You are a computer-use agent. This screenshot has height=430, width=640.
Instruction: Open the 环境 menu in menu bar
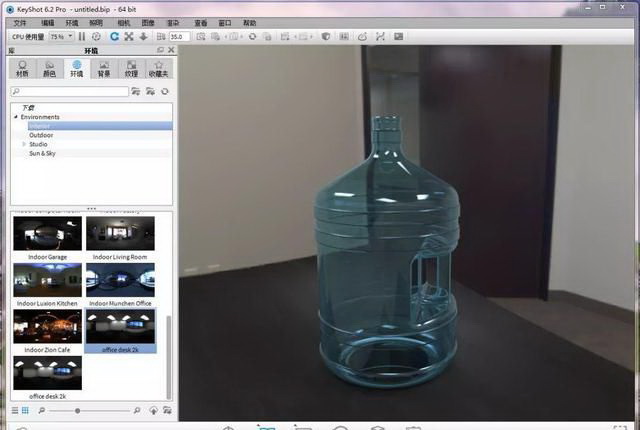click(x=72, y=23)
